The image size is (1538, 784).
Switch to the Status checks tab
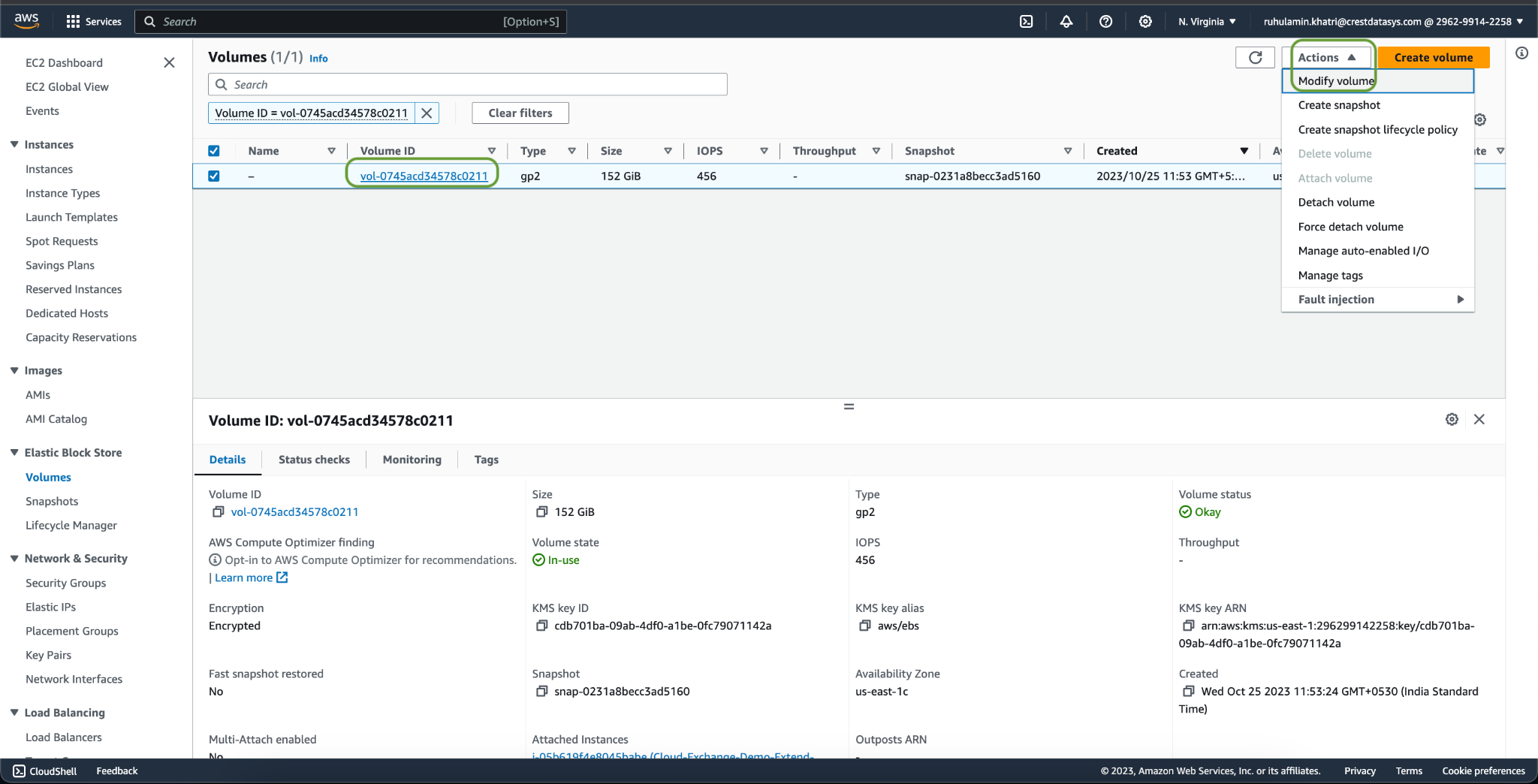pos(314,460)
